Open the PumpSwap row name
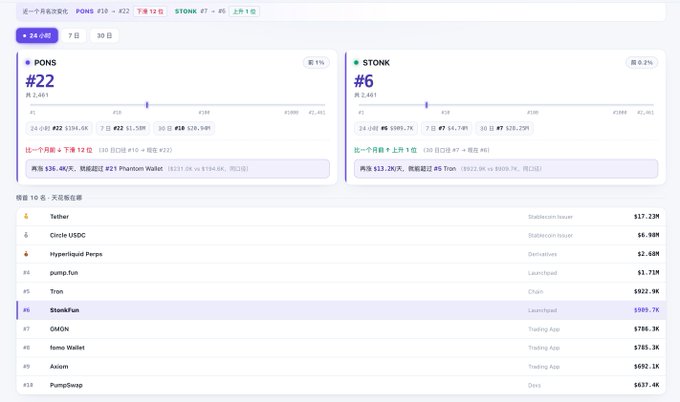 click(x=66, y=385)
